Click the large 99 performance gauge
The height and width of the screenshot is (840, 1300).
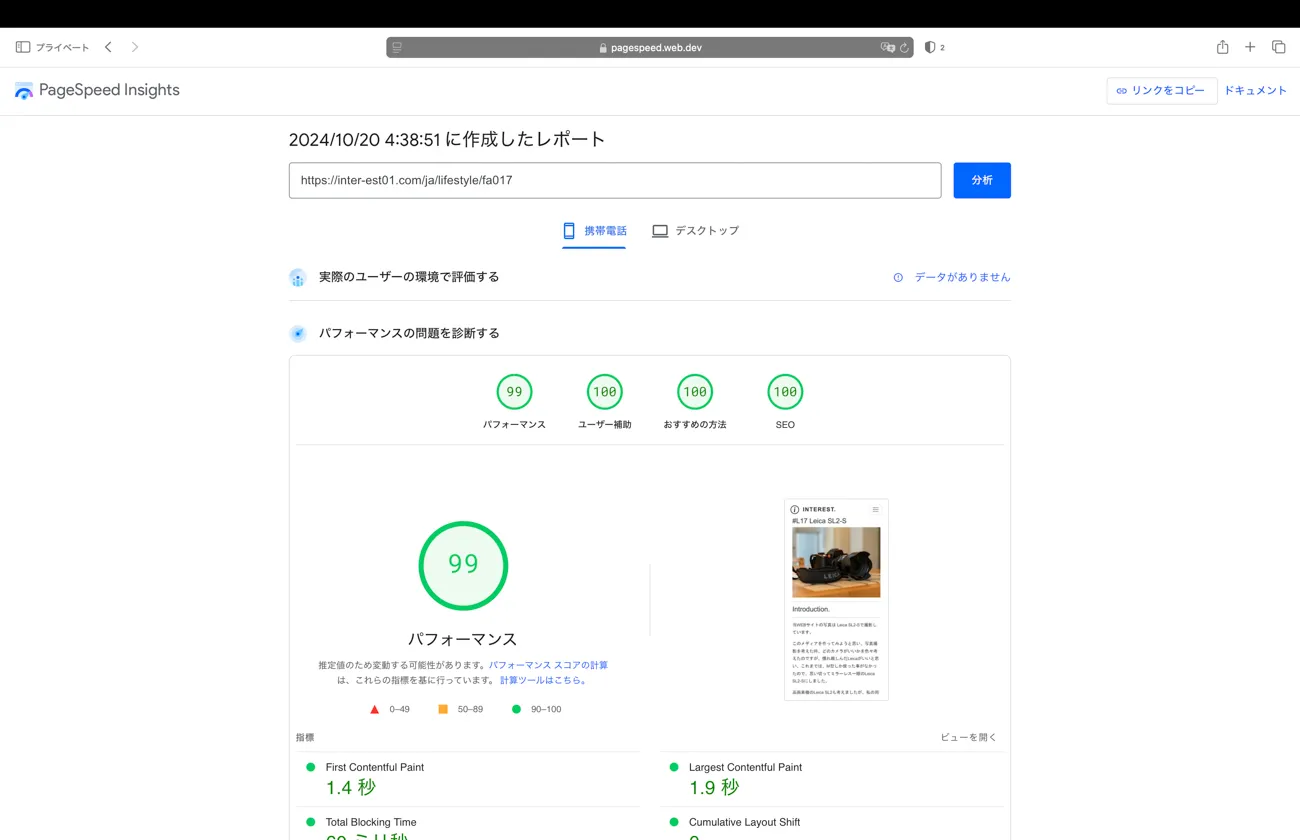(x=463, y=565)
